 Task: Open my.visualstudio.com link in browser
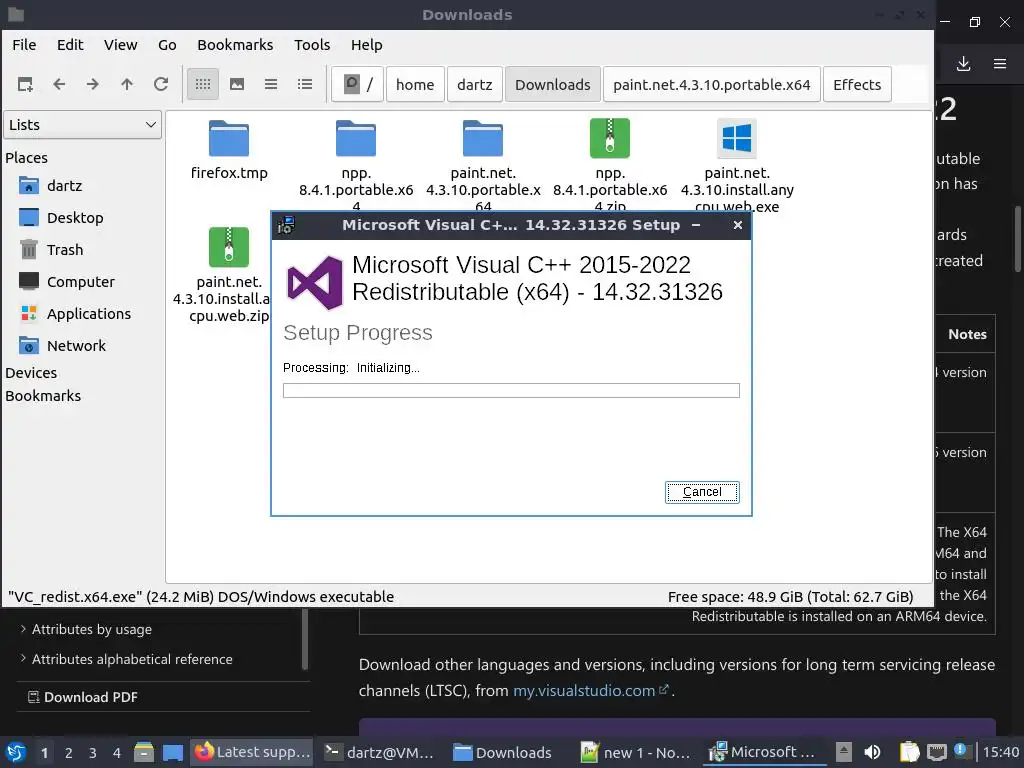tap(590, 691)
